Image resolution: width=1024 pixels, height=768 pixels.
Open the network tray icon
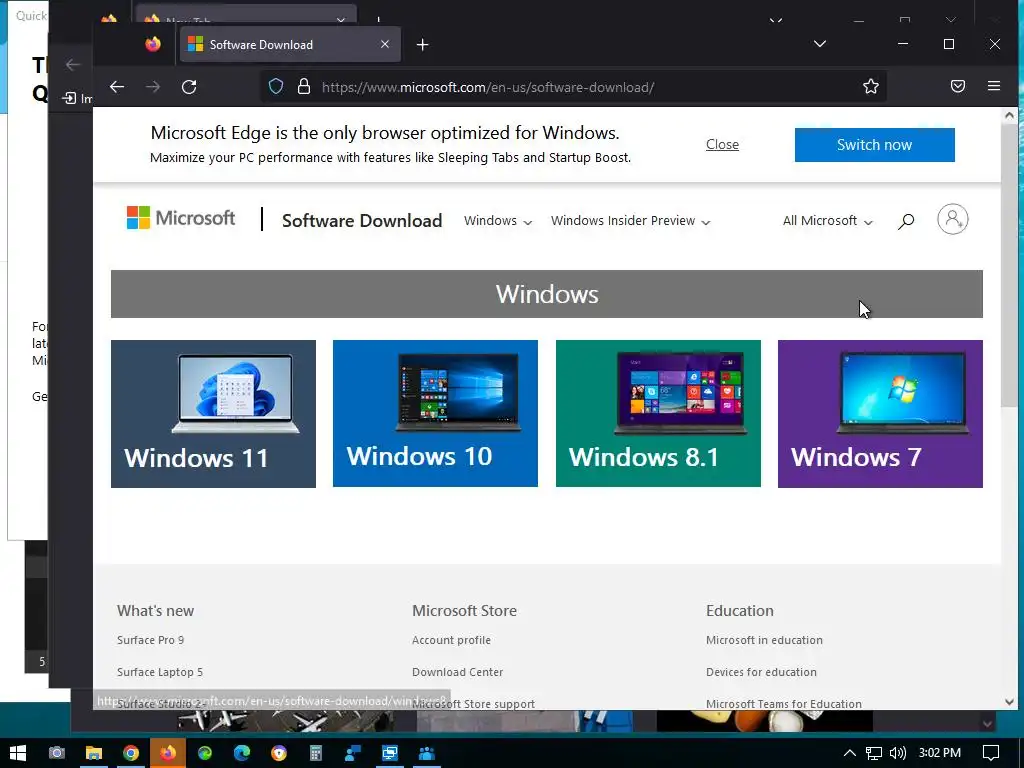tap(874, 753)
